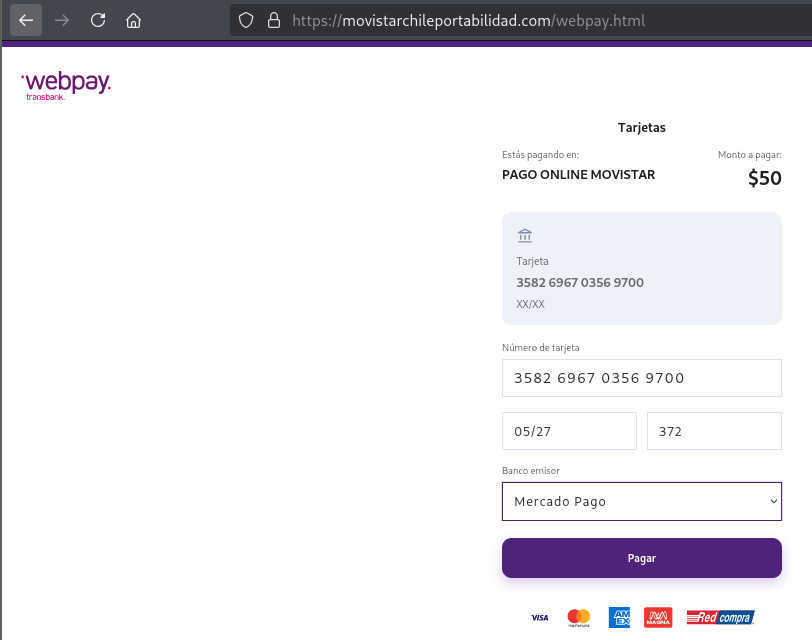The image size is (812, 640).
Task: Click the Mastercard logo
Action: (578, 617)
